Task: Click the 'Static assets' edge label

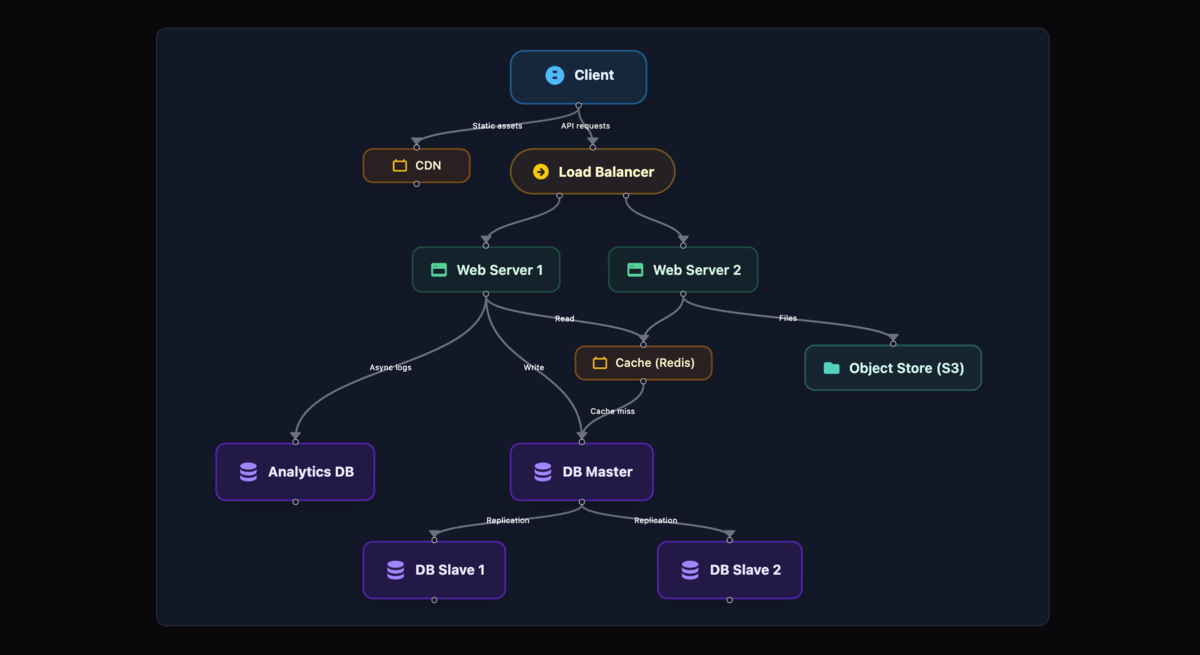Action: point(497,125)
